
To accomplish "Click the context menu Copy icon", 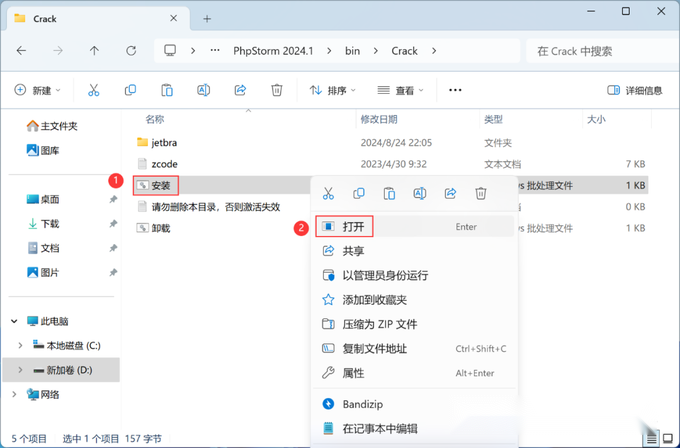I will [x=359, y=193].
